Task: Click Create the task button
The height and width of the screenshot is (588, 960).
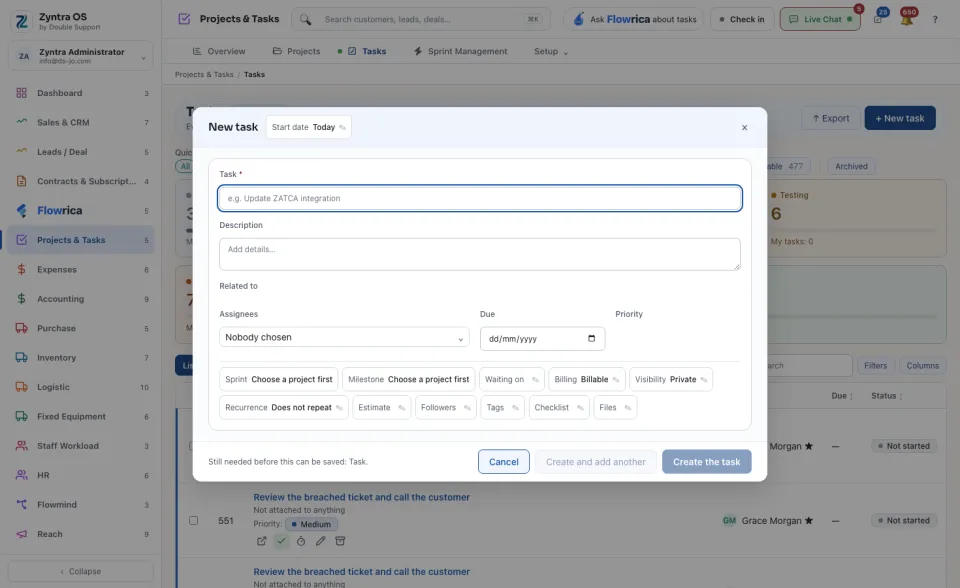Action: (707, 462)
